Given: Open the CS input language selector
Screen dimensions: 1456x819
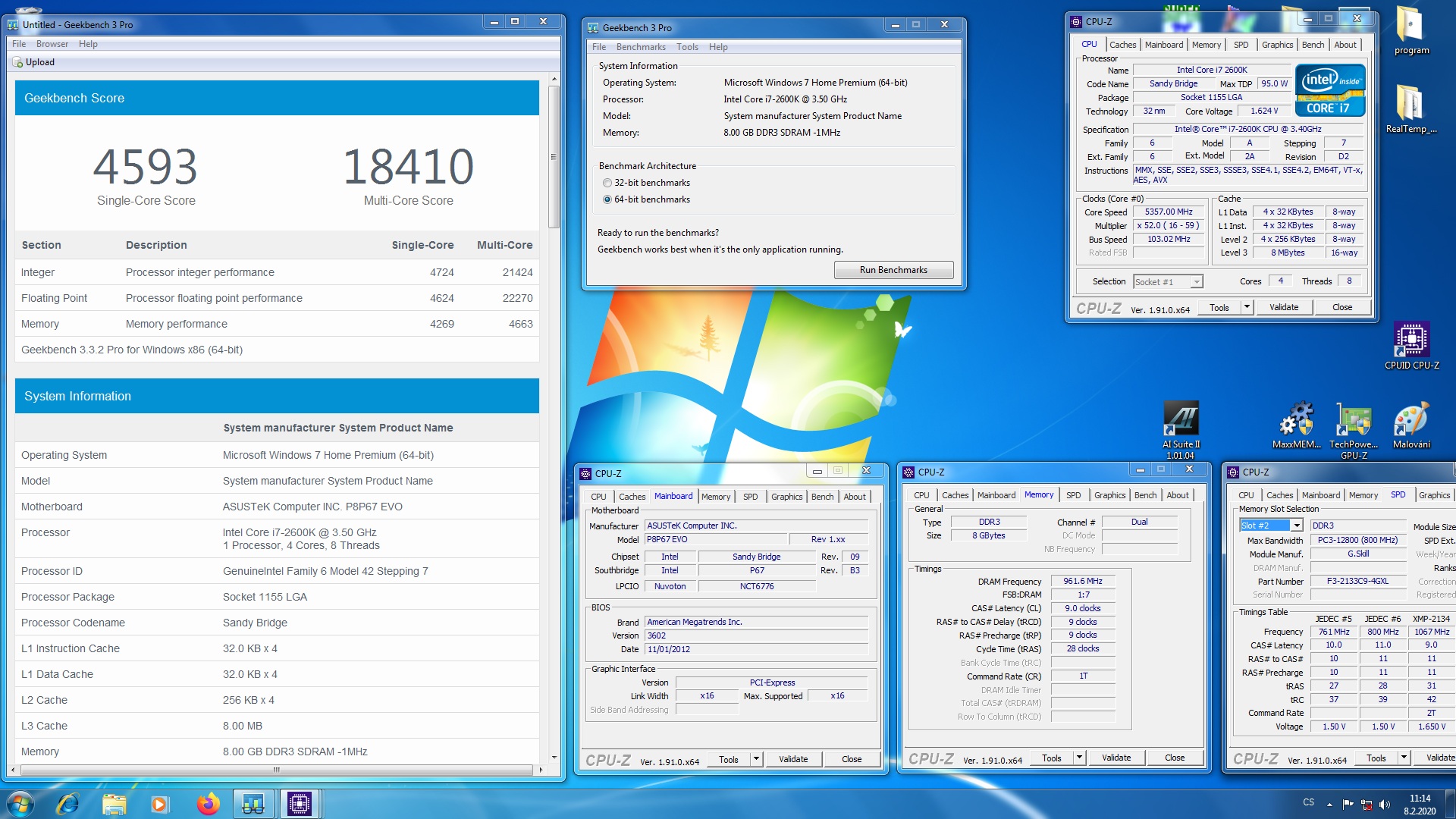Looking at the screenshot, I should tap(1309, 802).
